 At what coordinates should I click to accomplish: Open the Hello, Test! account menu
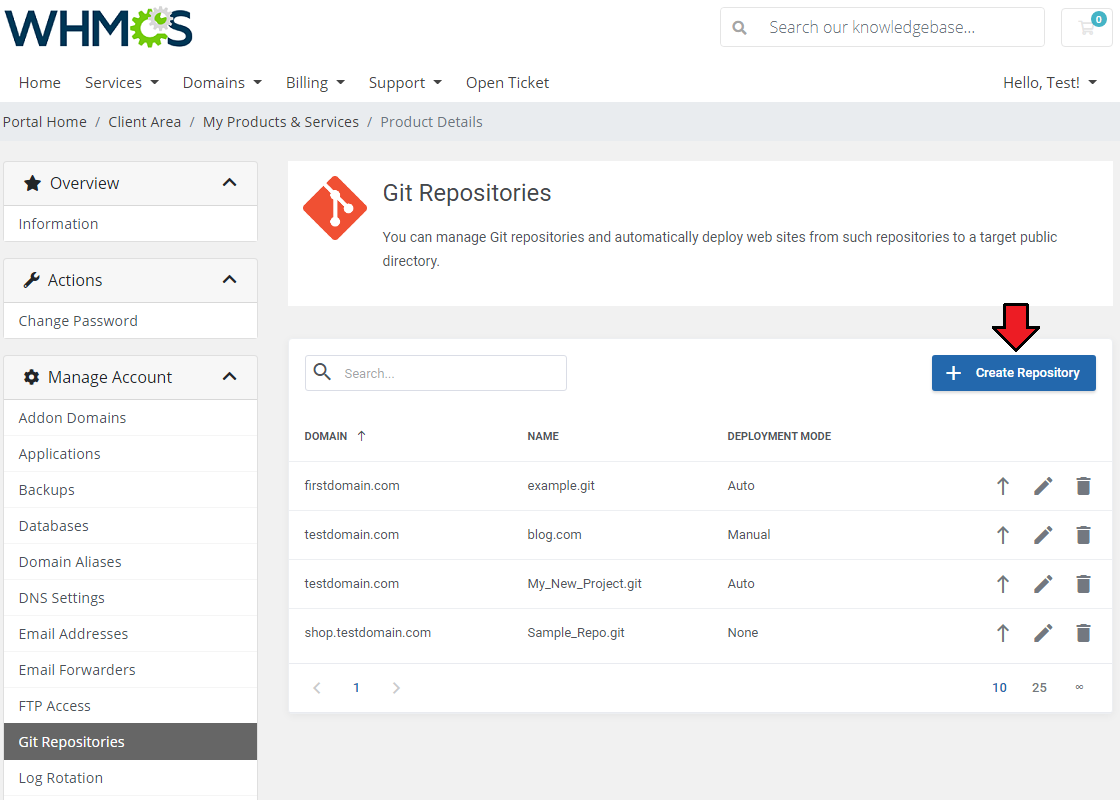tap(1050, 83)
